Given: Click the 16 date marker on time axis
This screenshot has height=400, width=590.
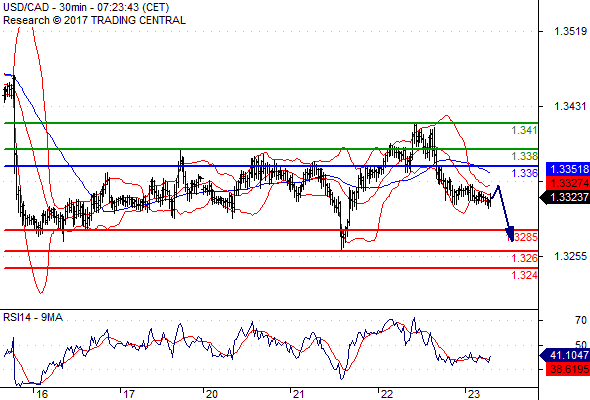Looking at the screenshot, I should pyautogui.click(x=42, y=394).
